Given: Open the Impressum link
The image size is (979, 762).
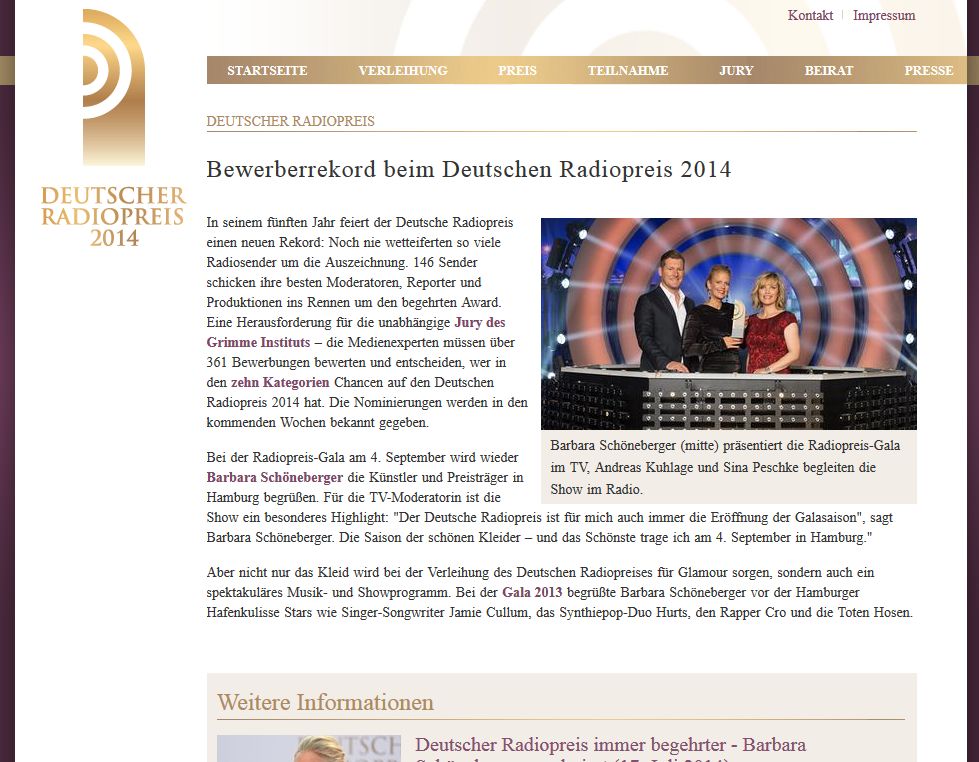Looking at the screenshot, I should (884, 16).
